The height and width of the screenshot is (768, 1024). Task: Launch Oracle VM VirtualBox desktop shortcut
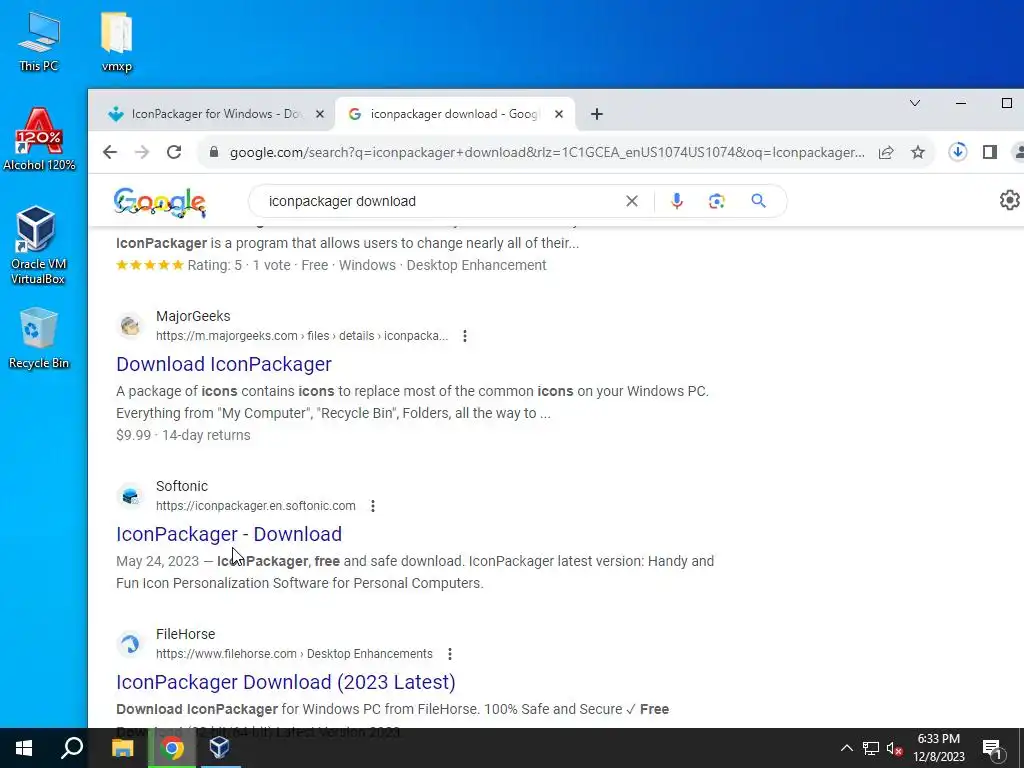point(38,245)
